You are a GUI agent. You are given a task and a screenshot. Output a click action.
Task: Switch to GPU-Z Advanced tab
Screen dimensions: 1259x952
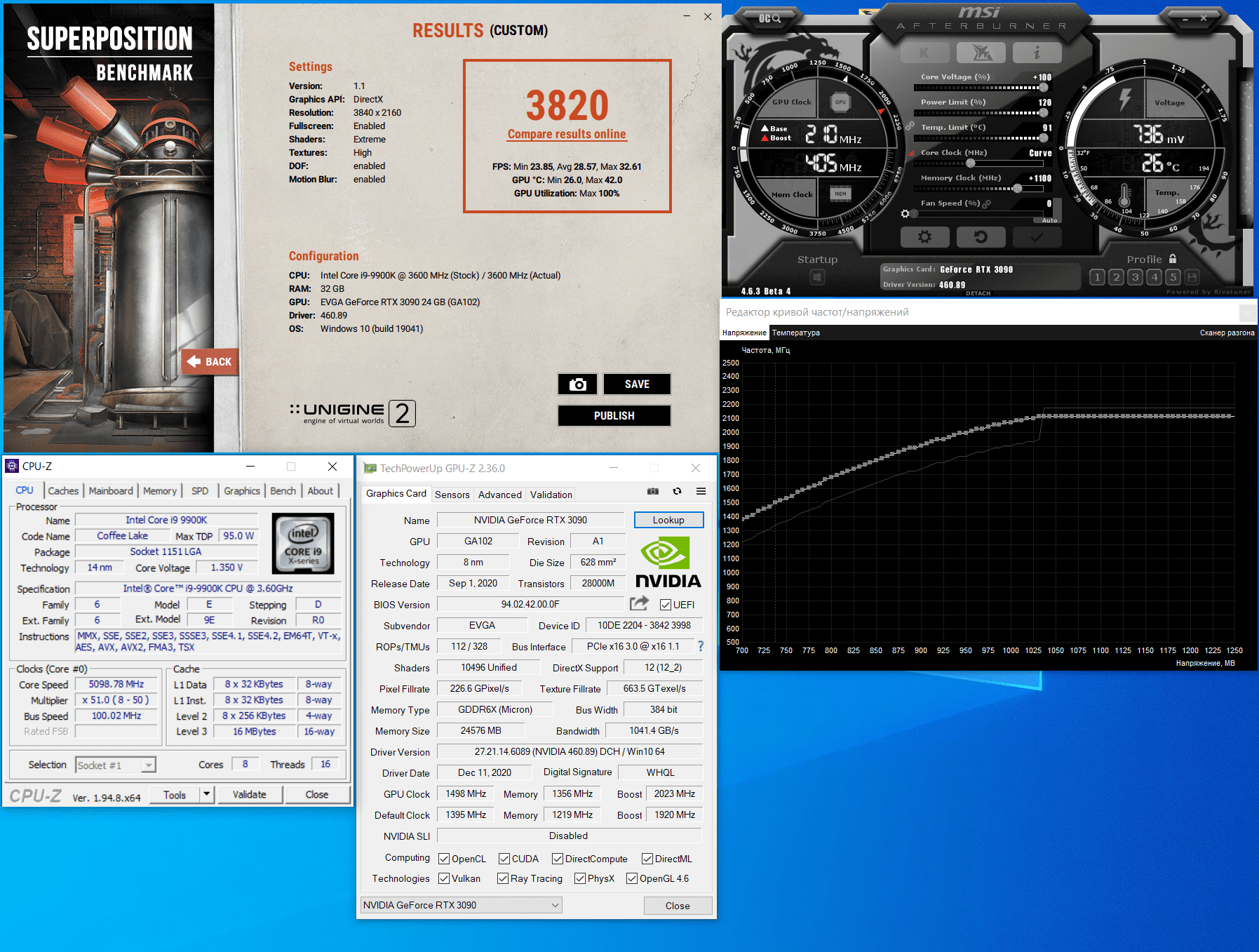500,495
